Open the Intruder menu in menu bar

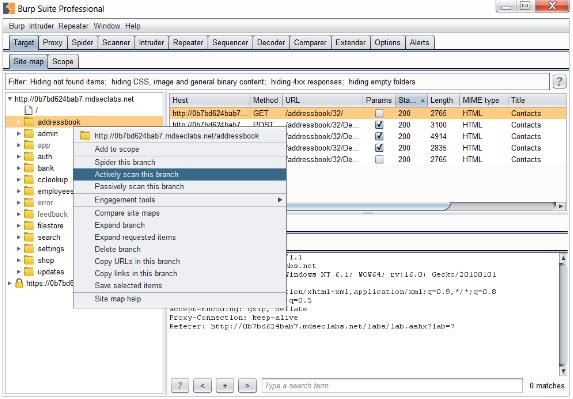click(x=41, y=26)
